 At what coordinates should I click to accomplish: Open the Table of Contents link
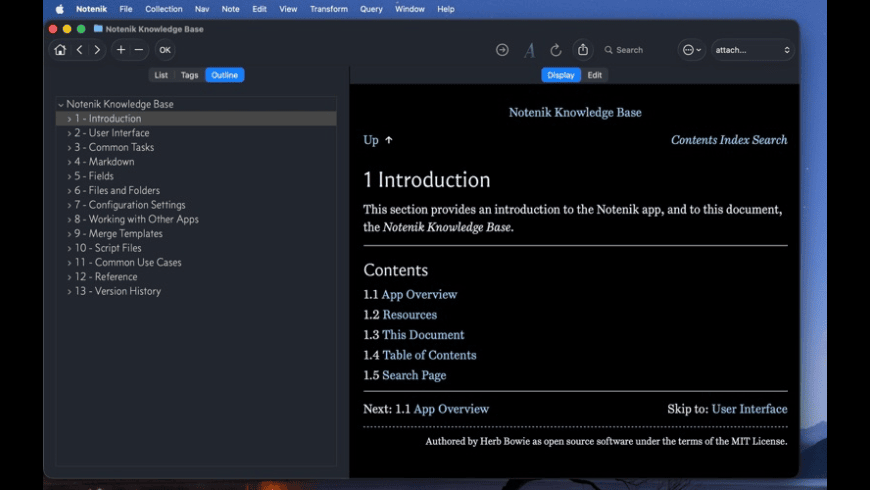point(429,355)
